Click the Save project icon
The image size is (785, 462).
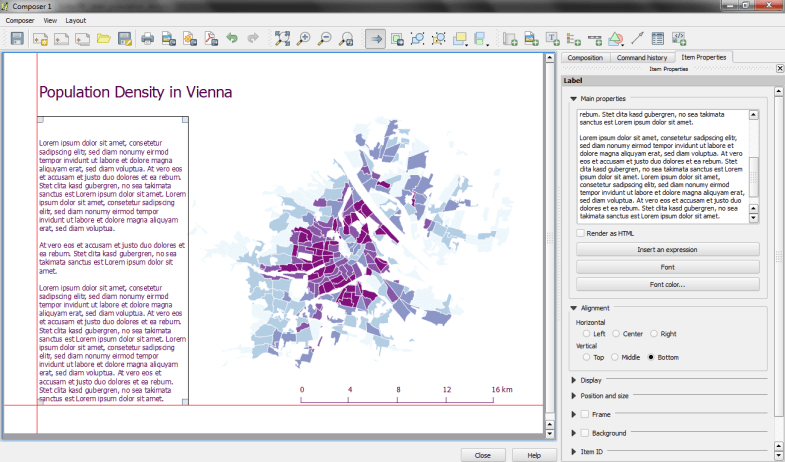[17, 39]
